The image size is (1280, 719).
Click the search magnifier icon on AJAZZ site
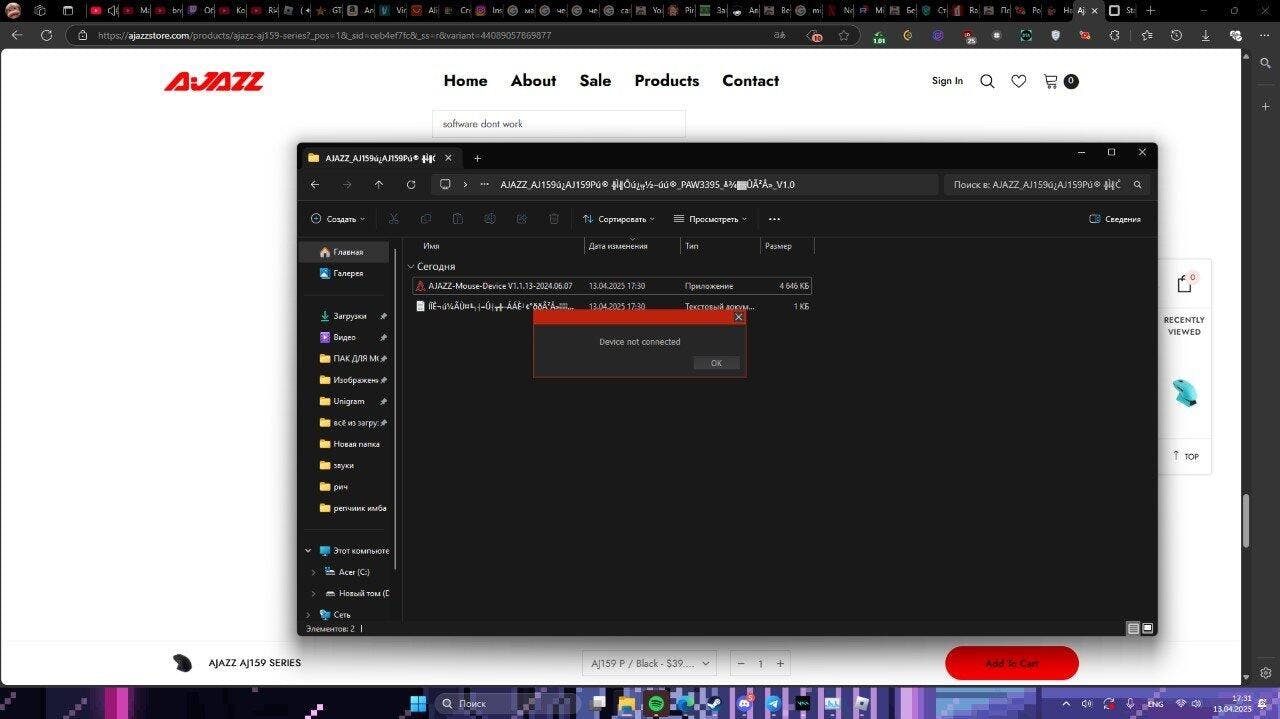[x=987, y=81]
